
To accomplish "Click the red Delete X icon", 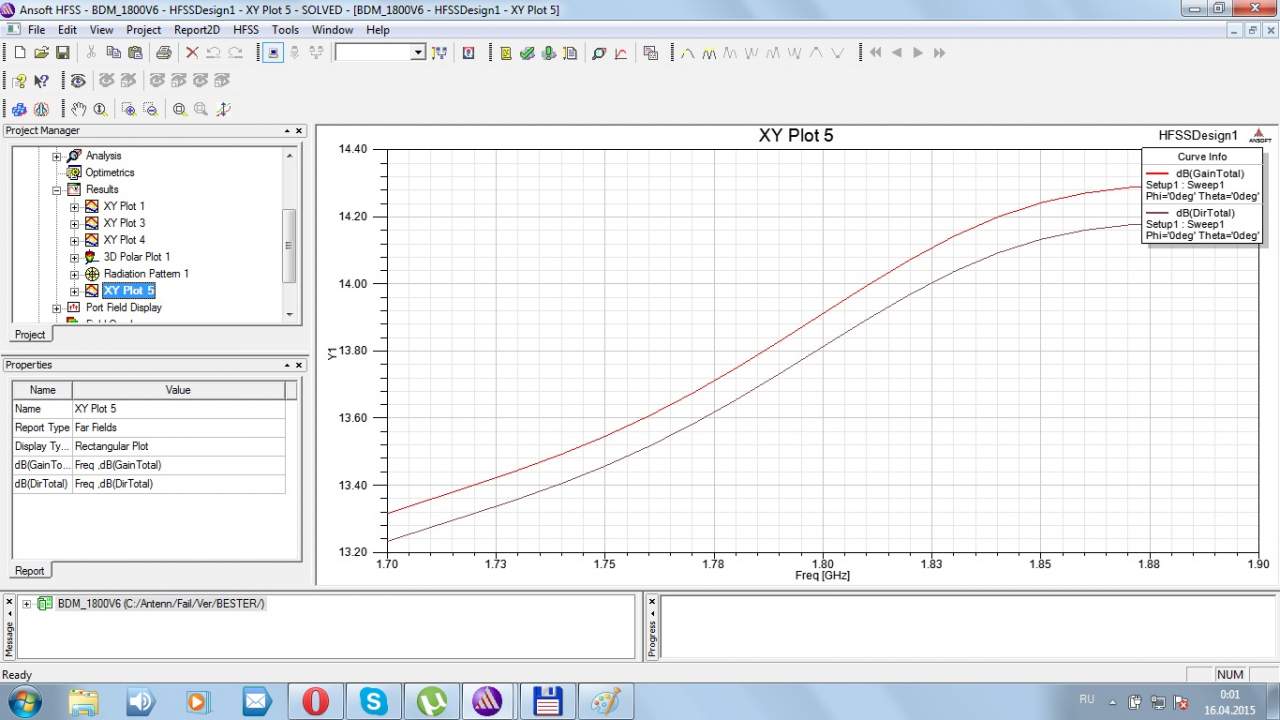I will click(x=192, y=53).
